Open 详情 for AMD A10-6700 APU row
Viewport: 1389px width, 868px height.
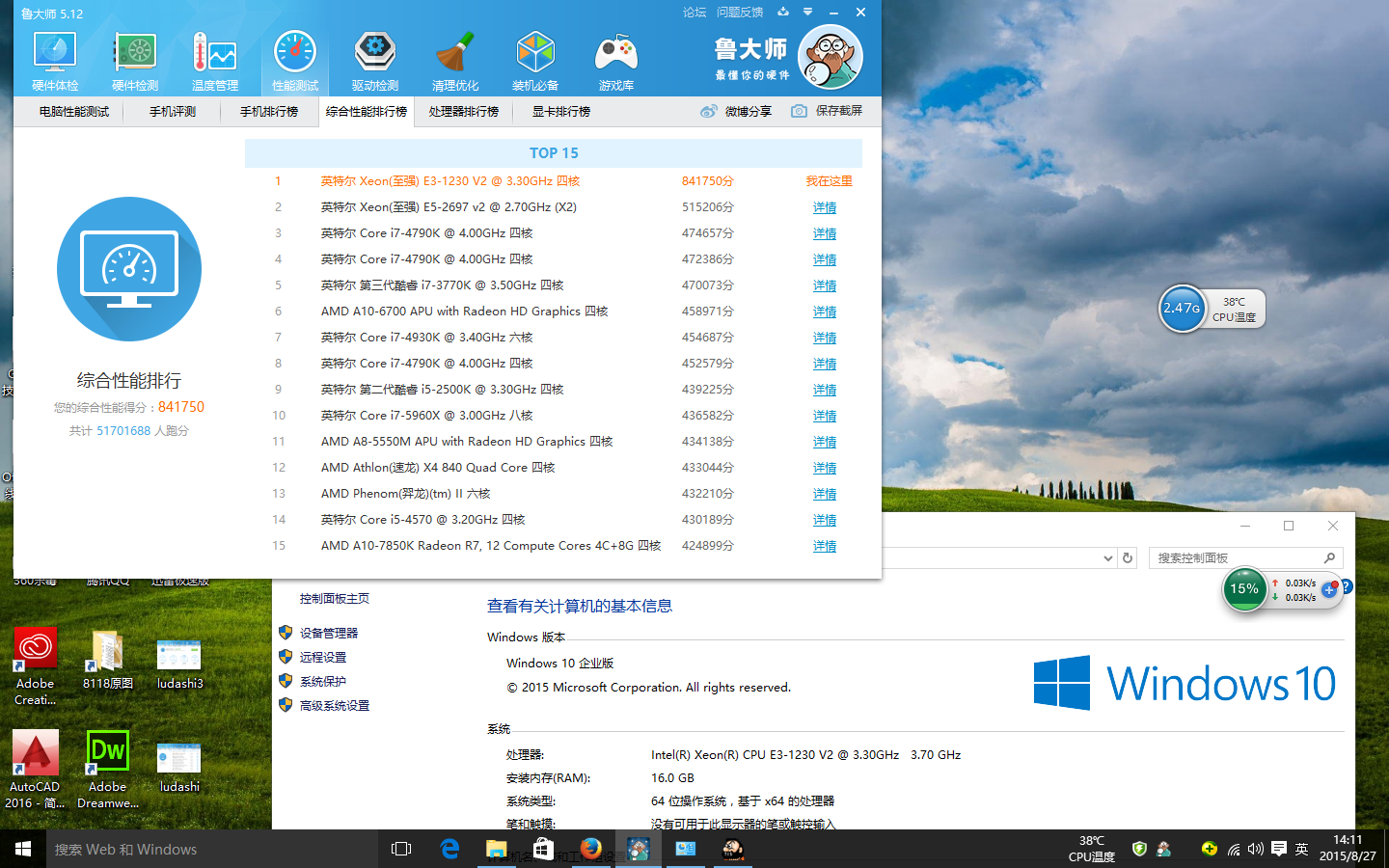pos(825,312)
